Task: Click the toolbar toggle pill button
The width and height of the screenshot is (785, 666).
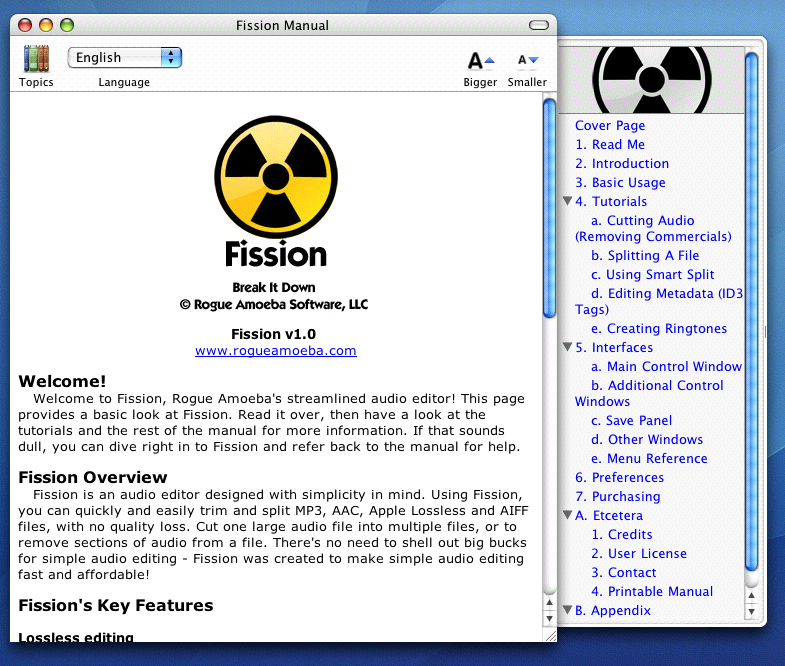Action: click(x=539, y=25)
